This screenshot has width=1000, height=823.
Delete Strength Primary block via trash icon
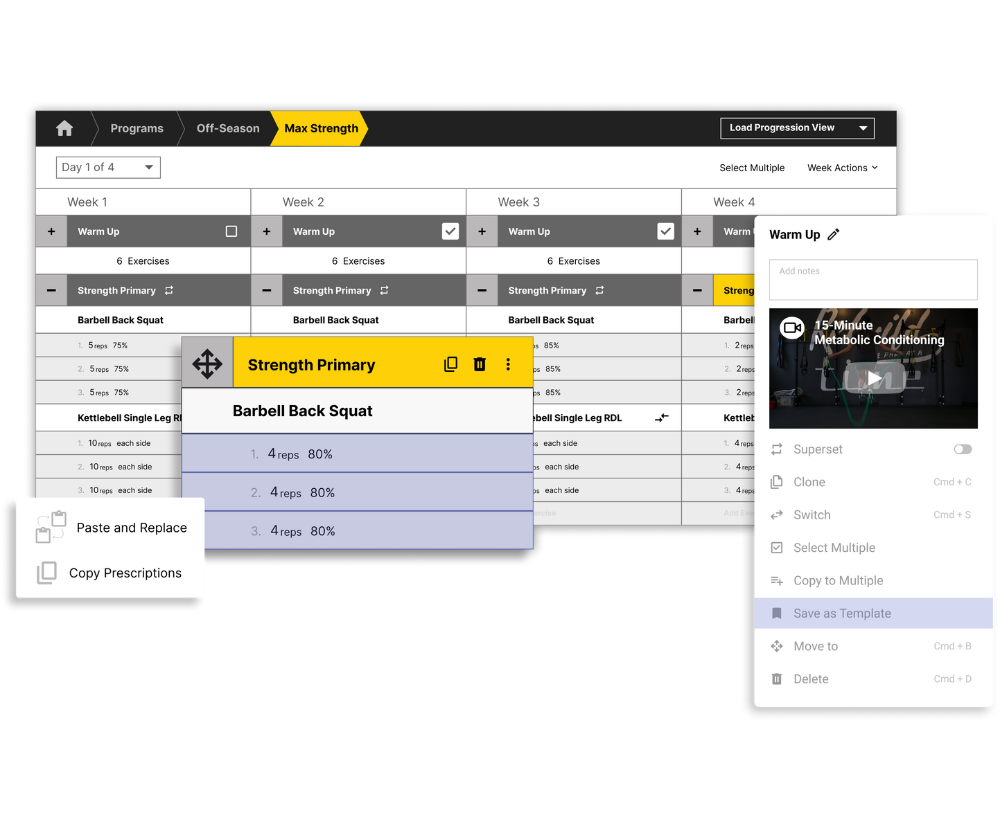pyautogui.click(x=479, y=365)
